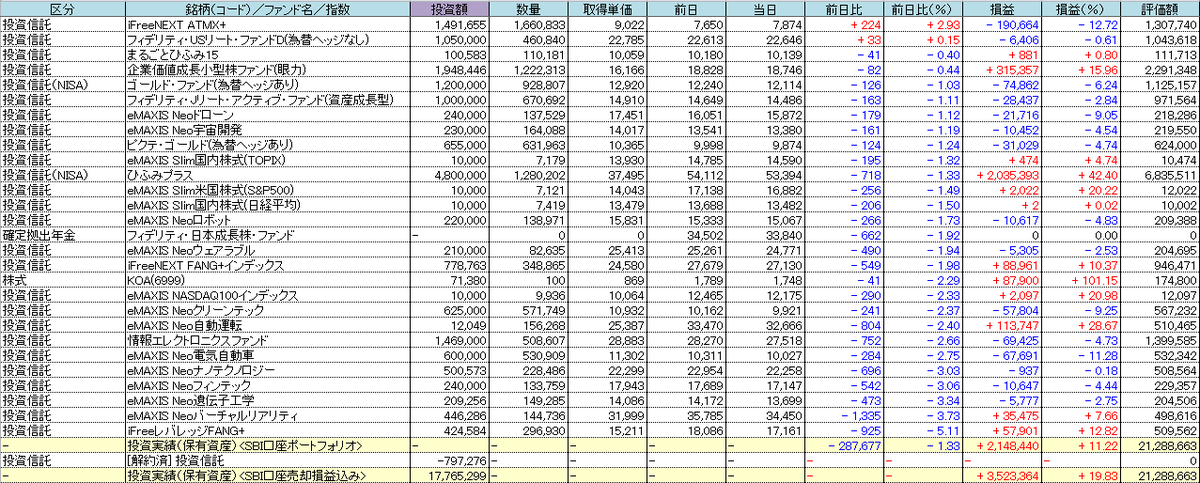Select フィデリティ・Jリート・アクティブ・ファンド cell
This screenshot has height=483, width=1200.
pyautogui.click(x=266, y=99)
